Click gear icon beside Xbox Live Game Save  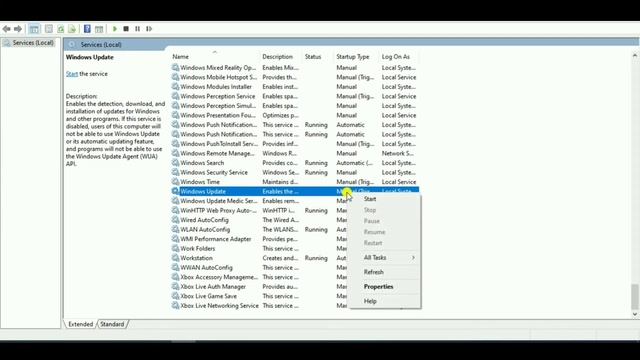point(175,296)
